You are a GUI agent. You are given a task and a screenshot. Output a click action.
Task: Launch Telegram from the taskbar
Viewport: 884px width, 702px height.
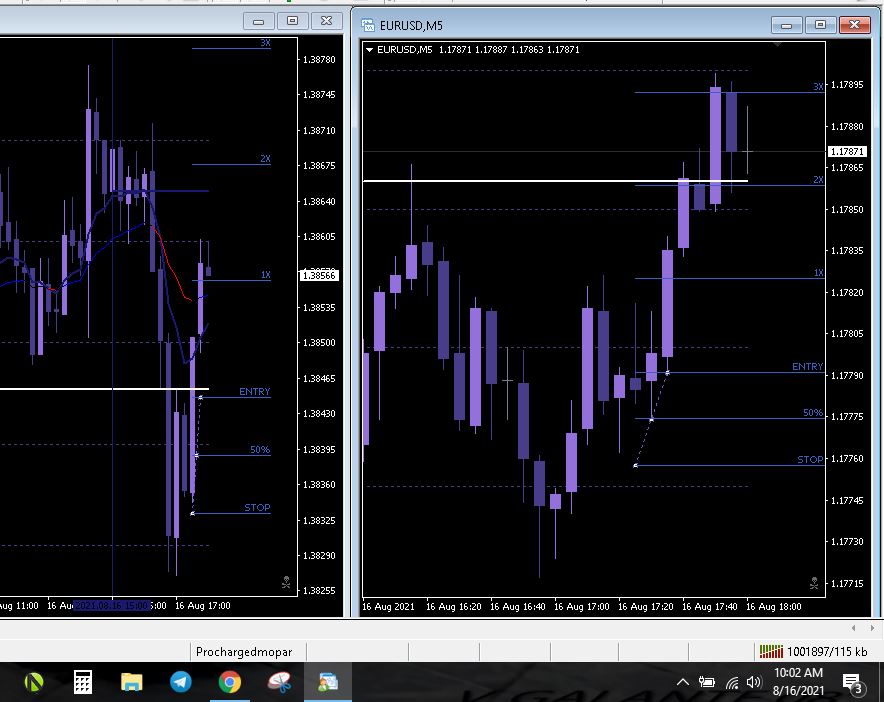click(181, 682)
